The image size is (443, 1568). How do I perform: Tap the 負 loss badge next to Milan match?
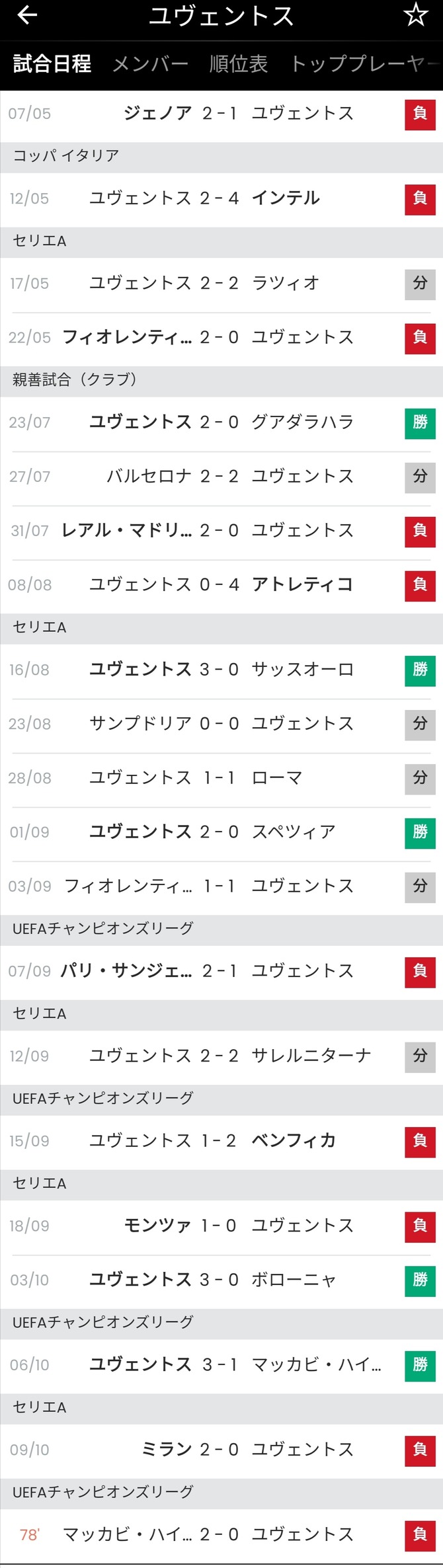419,1450
